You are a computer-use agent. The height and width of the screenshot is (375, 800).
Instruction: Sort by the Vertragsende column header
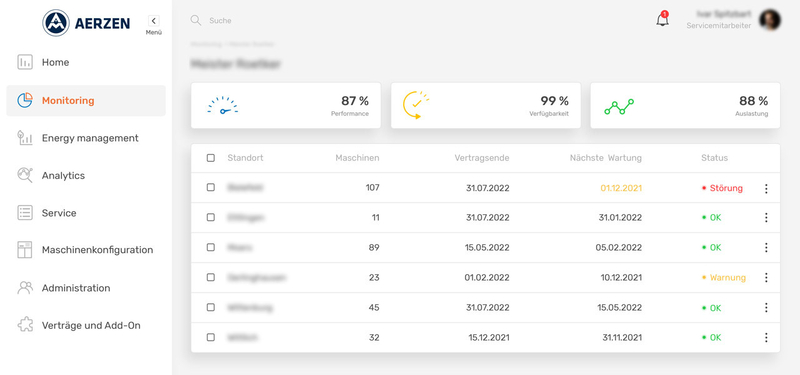point(482,158)
